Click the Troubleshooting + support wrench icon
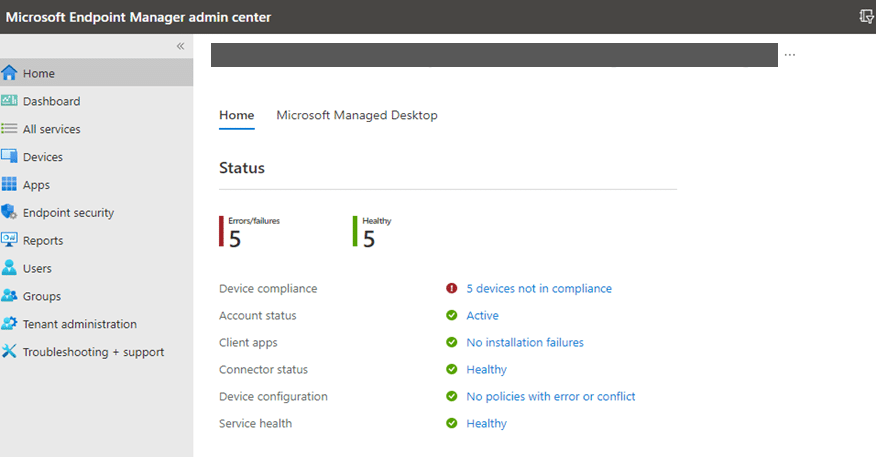876x457 pixels. coord(10,352)
